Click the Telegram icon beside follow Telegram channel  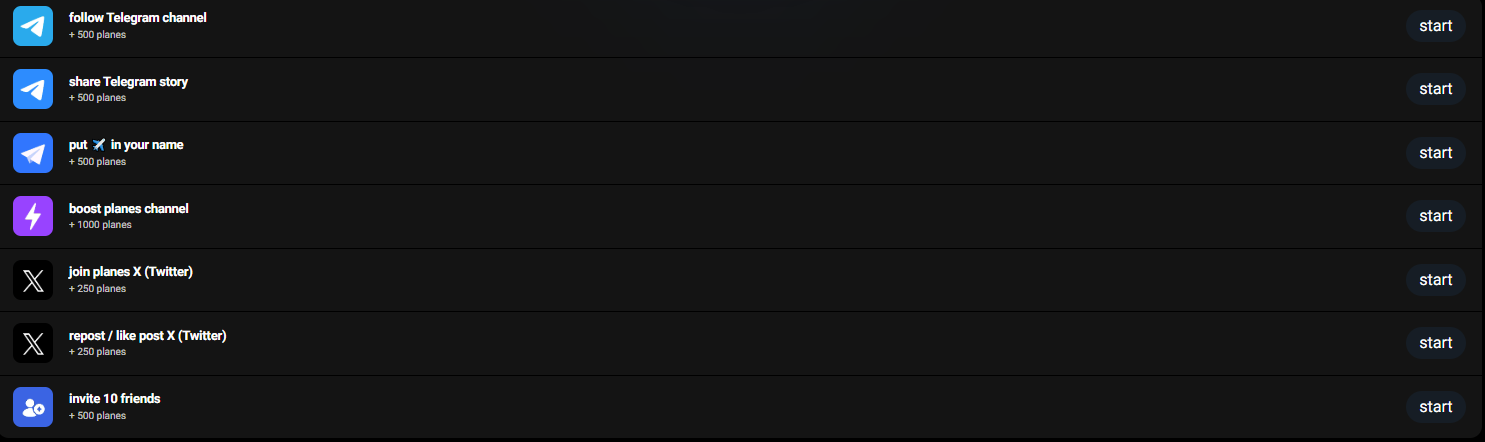click(33, 26)
